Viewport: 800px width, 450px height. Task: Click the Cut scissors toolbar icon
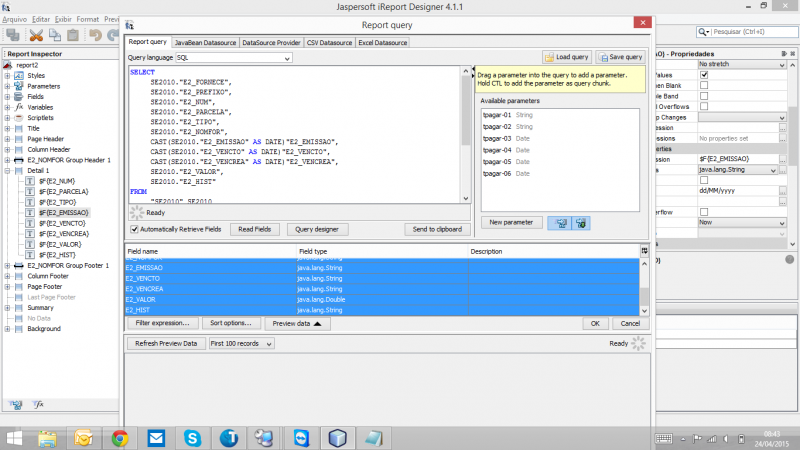coord(36,35)
